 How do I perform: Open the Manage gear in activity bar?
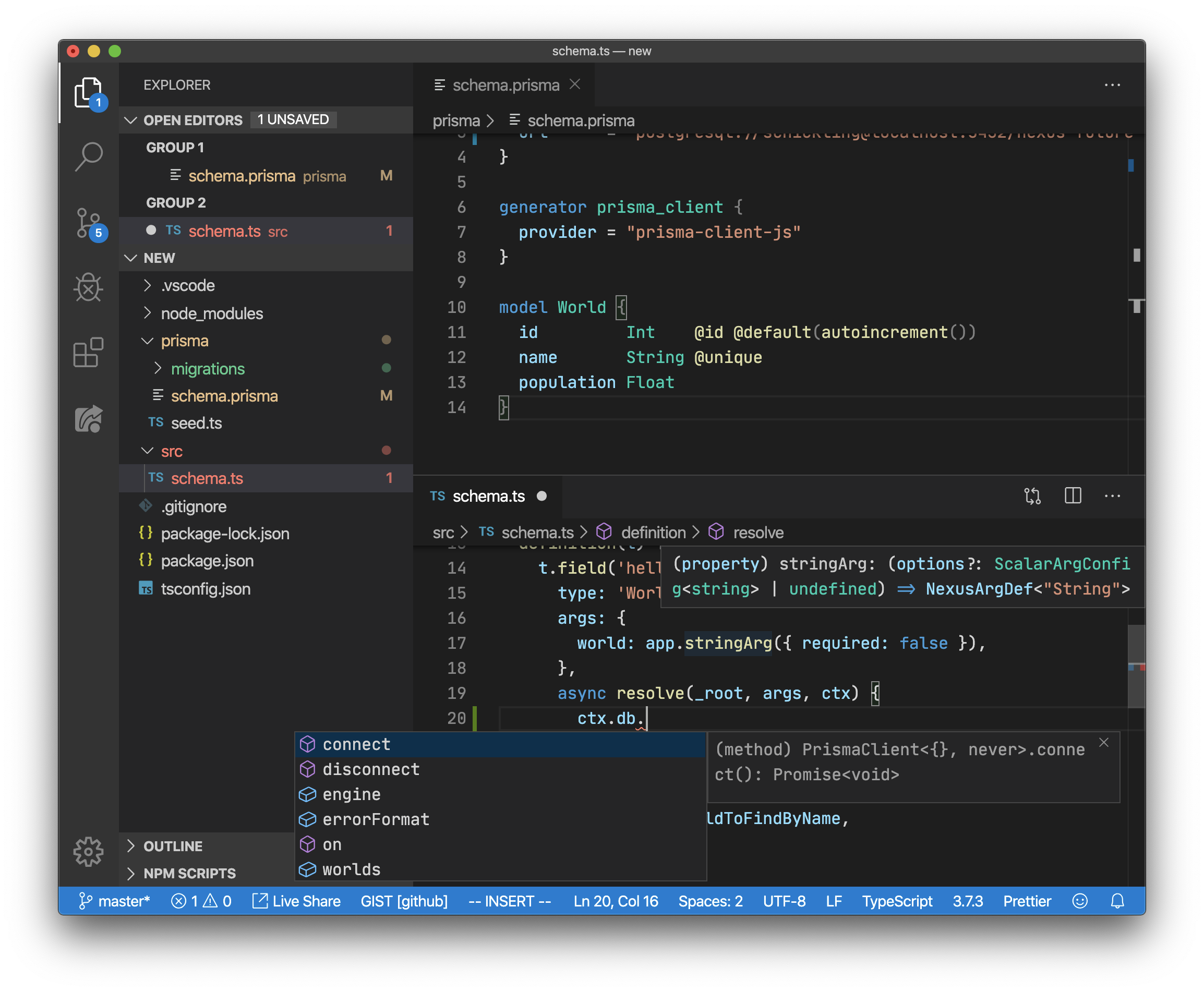(x=89, y=851)
